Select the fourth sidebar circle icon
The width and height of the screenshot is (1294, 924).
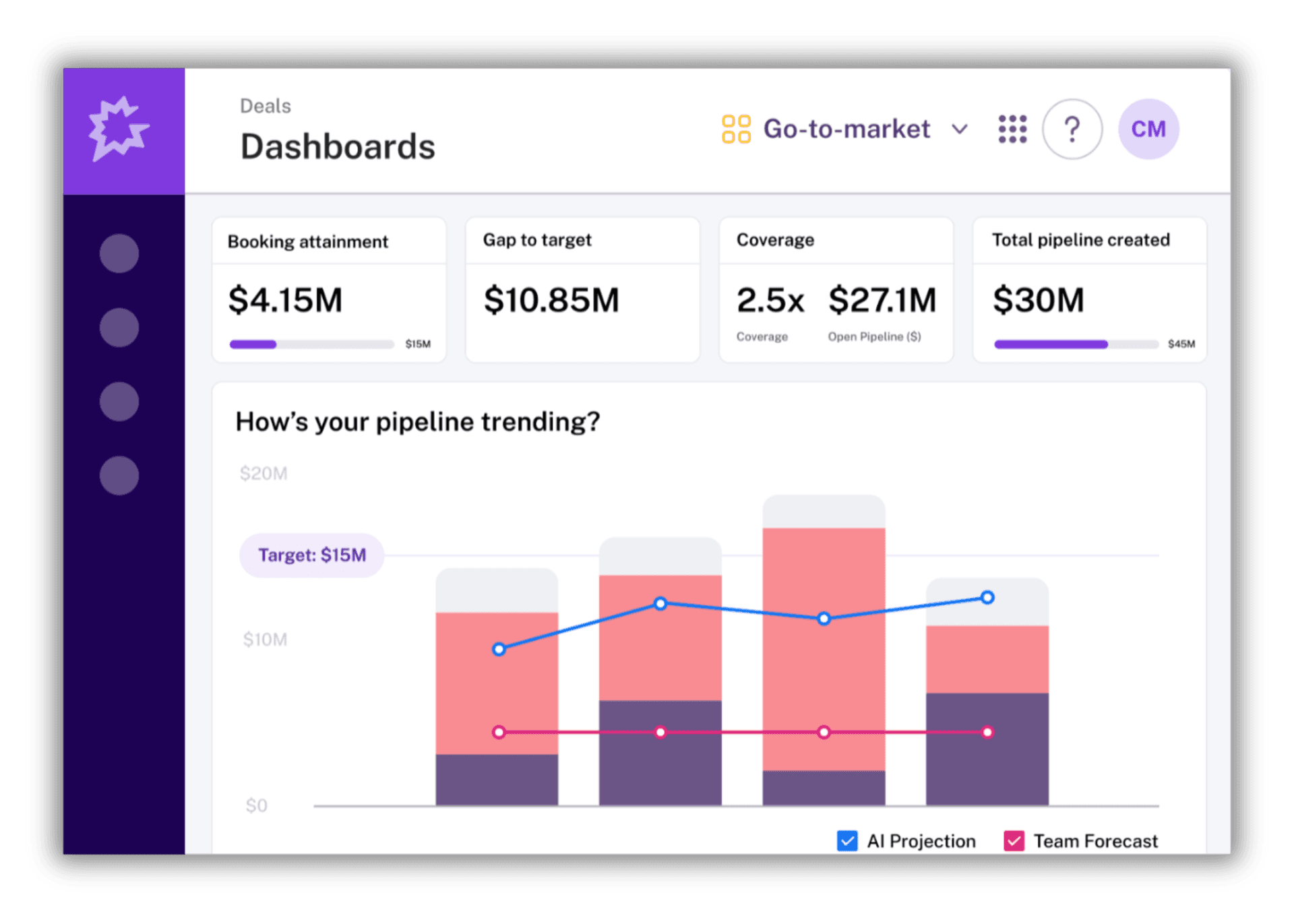(119, 476)
